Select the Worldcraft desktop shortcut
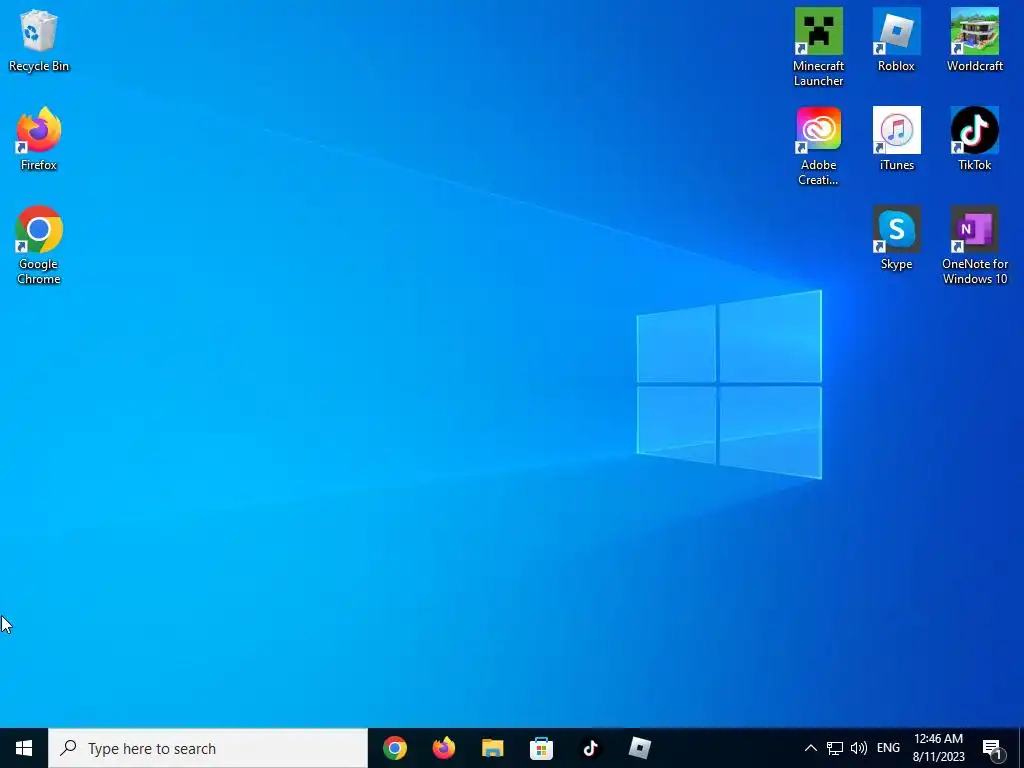1024x768 pixels. (x=974, y=40)
